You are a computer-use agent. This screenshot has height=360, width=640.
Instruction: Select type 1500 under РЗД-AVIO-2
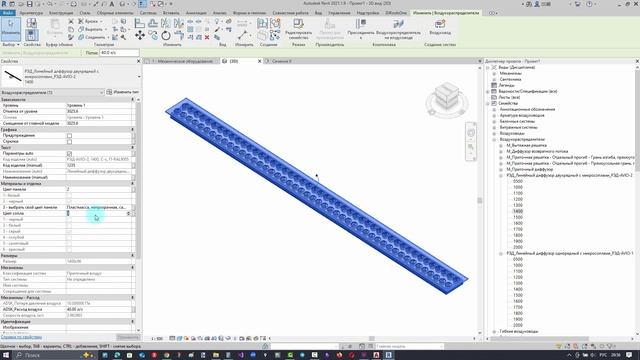tap(518, 217)
